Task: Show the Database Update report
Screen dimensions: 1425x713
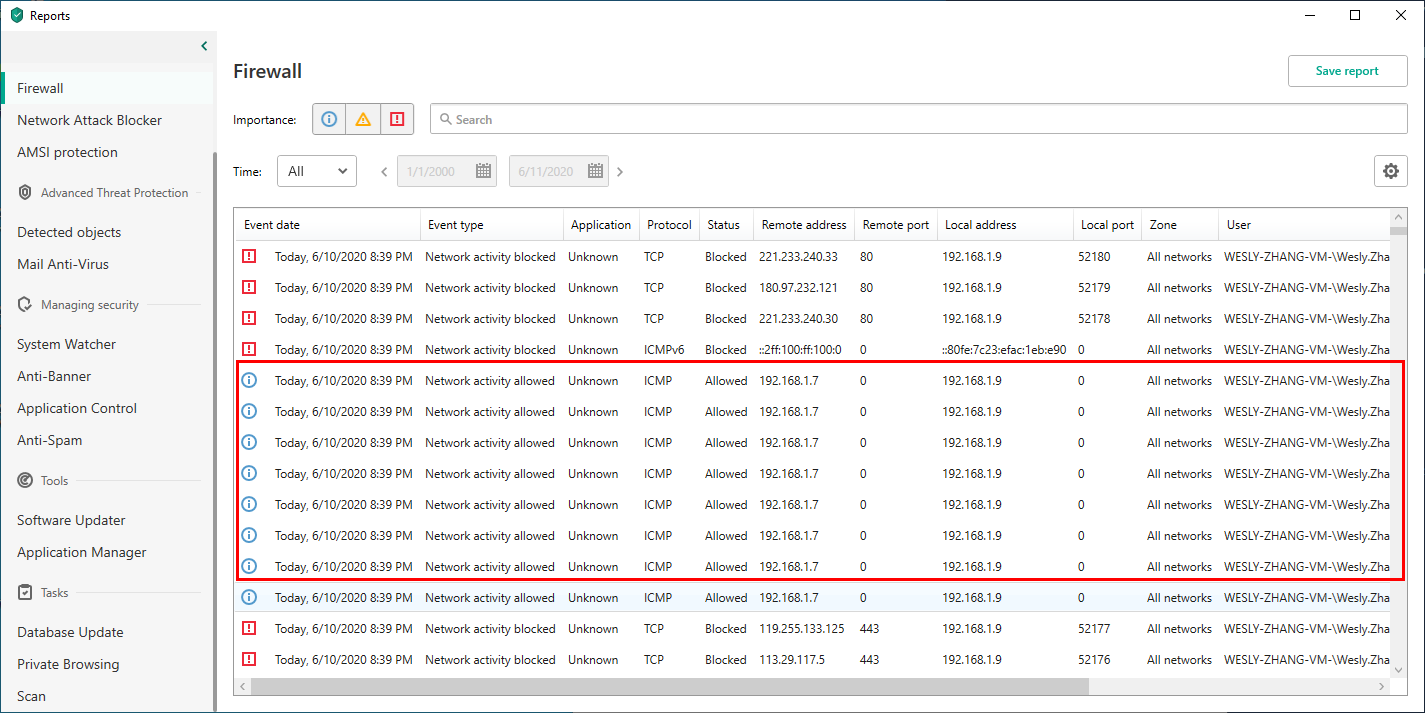Action: point(70,632)
